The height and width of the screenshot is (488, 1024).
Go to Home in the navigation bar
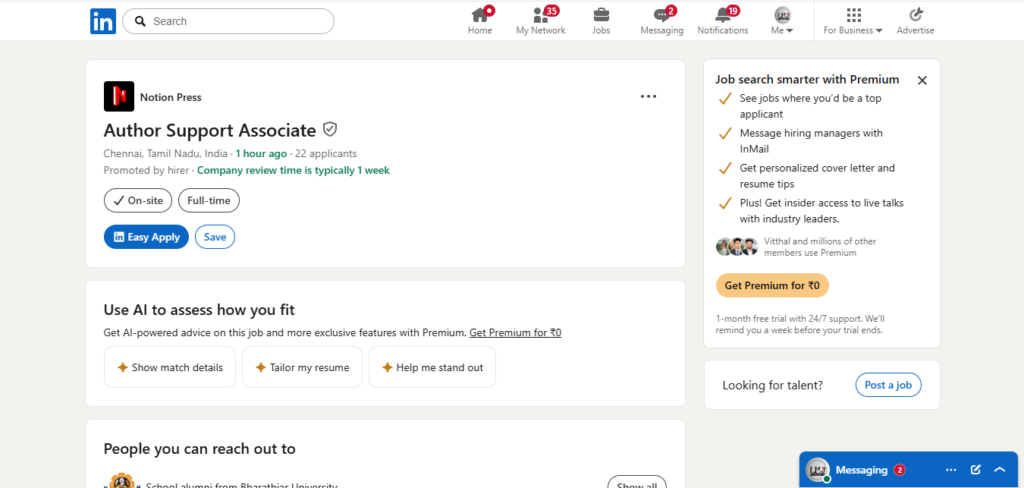(x=480, y=21)
